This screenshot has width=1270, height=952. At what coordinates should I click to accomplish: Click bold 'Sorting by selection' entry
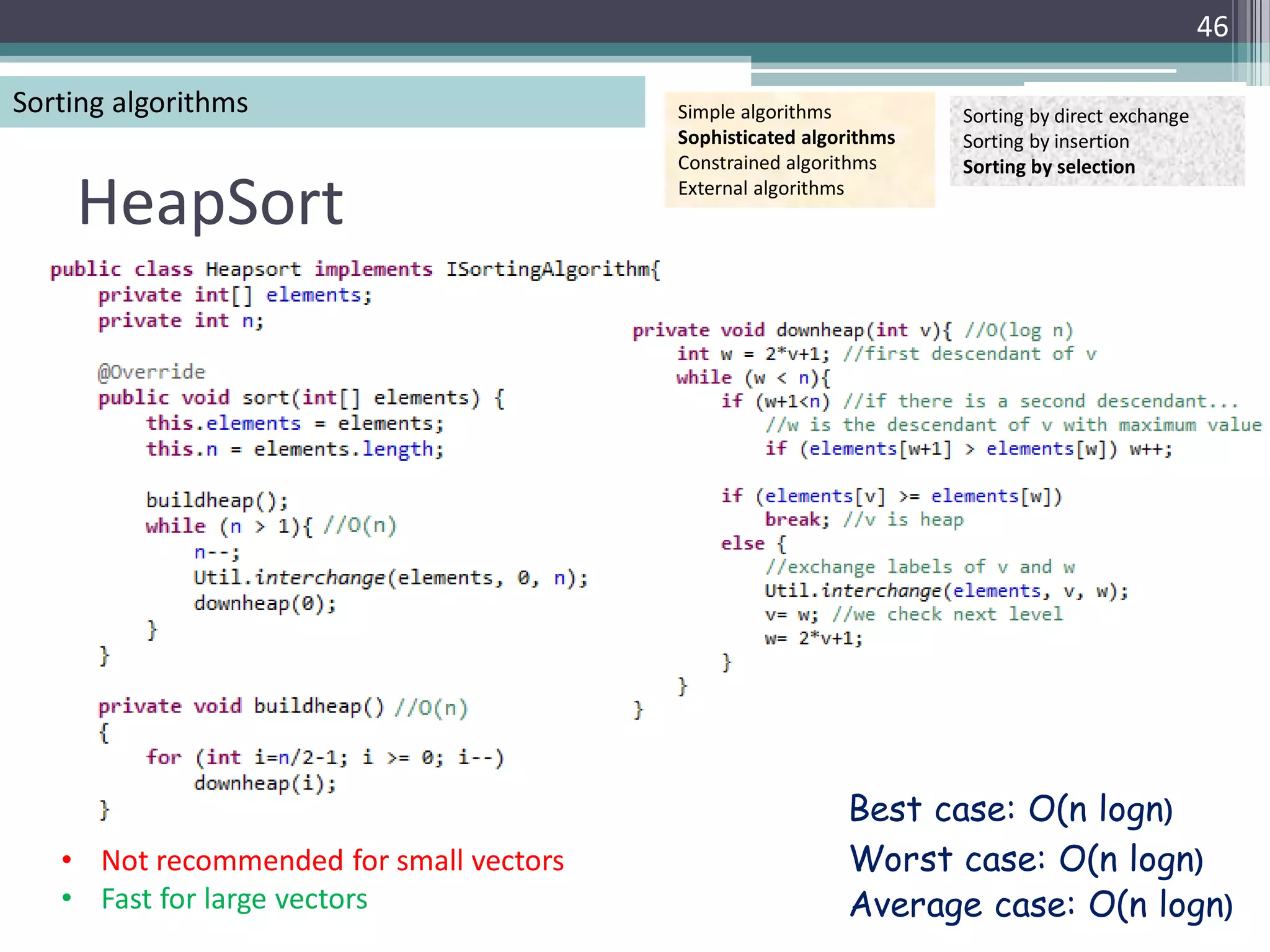point(1049,167)
